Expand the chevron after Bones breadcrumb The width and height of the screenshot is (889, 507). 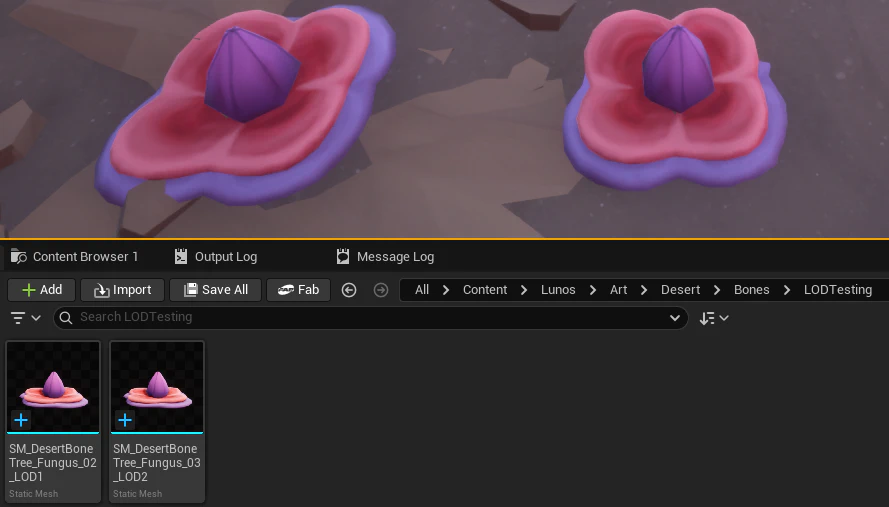point(786,290)
